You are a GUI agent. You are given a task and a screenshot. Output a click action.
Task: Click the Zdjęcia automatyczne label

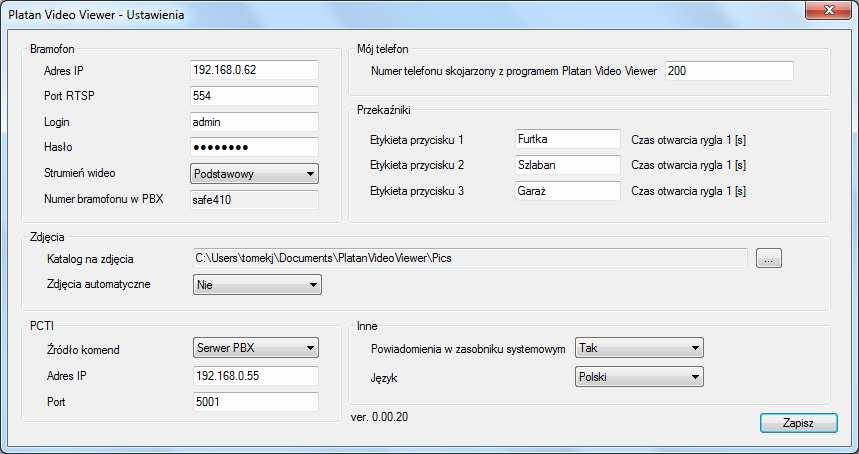(99, 284)
